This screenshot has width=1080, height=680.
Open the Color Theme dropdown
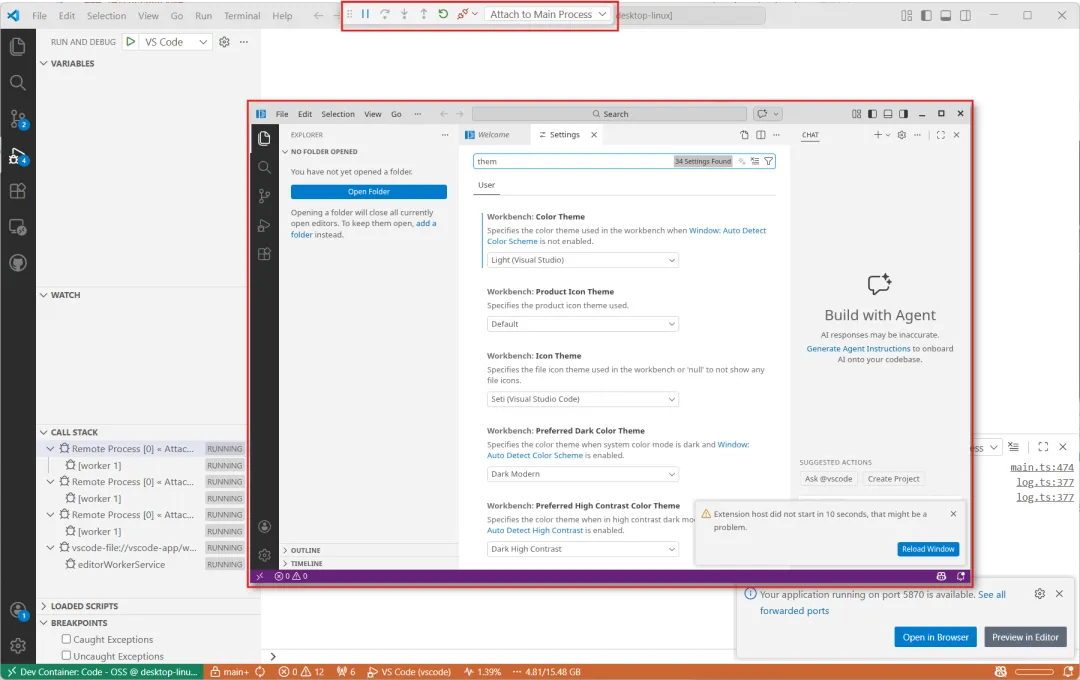pyautogui.click(x=582, y=260)
